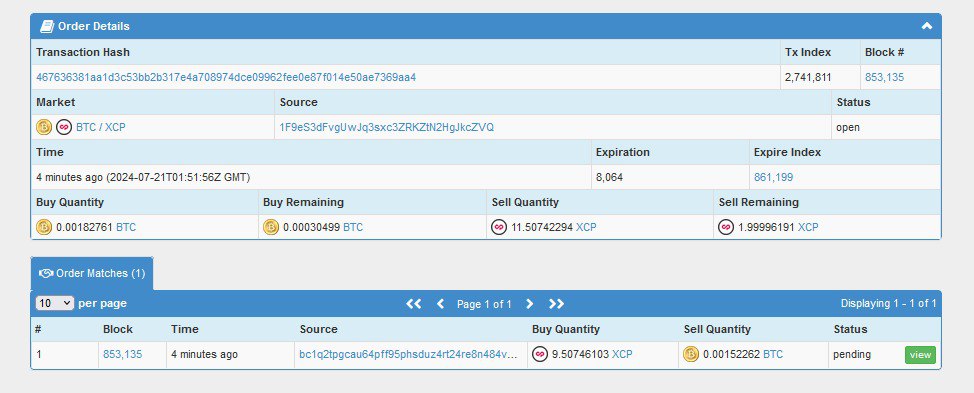
Task: Click the XCP link in the Sell Remaining cell
Action: pyautogui.click(x=808, y=227)
